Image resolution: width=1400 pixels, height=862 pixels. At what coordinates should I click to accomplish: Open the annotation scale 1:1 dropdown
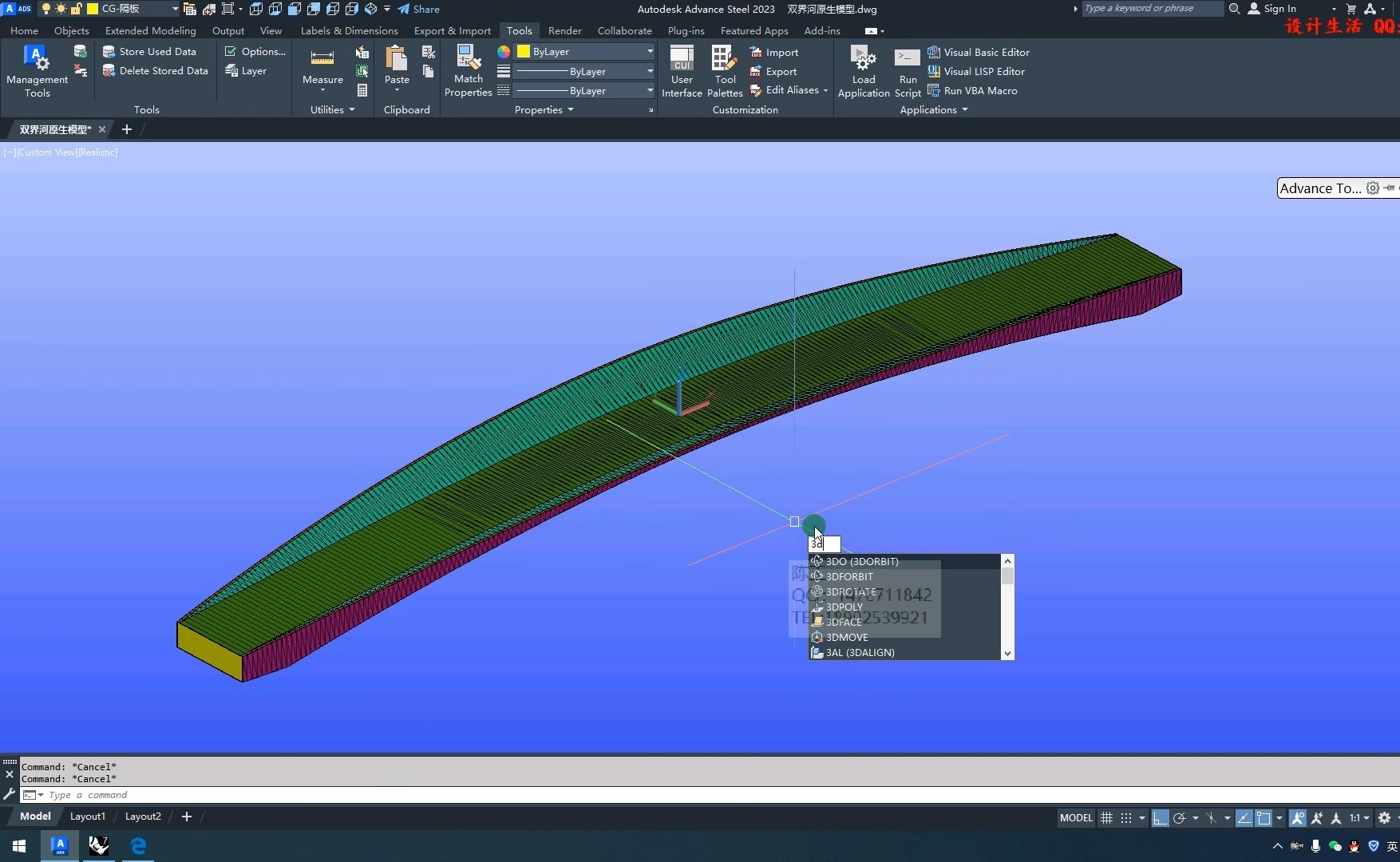click(1359, 817)
